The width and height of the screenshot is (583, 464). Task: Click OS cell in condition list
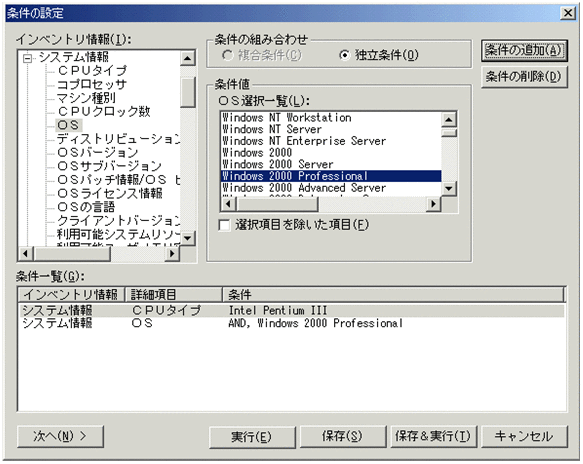tap(142, 323)
